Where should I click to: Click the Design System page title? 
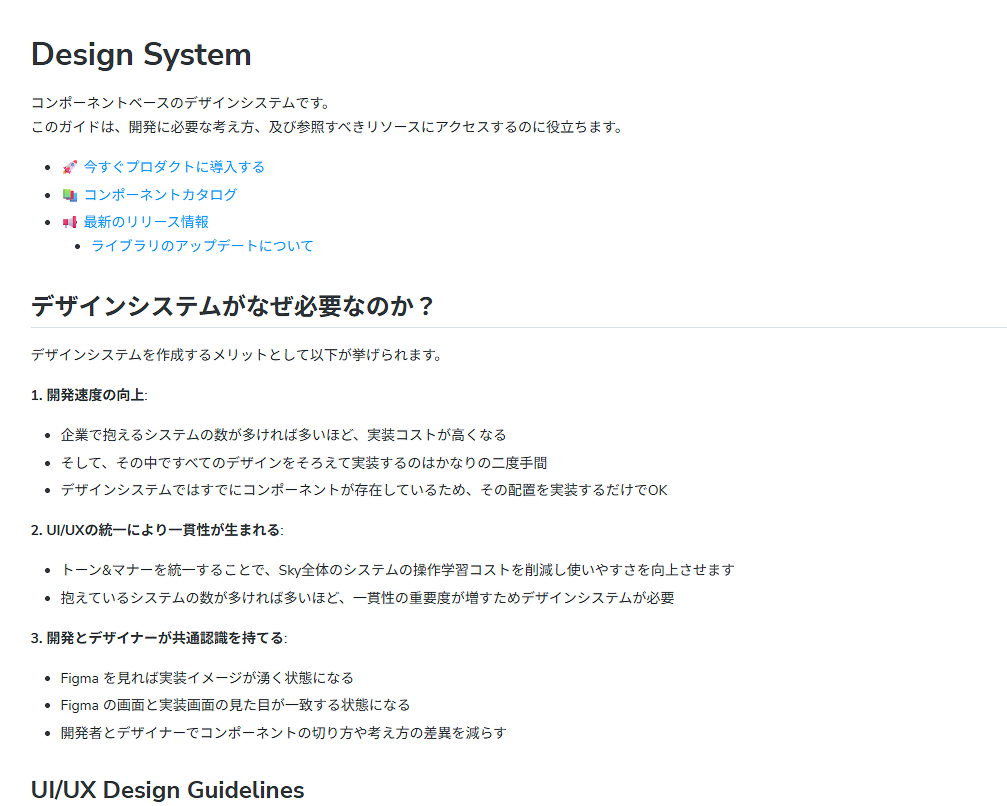click(x=141, y=55)
